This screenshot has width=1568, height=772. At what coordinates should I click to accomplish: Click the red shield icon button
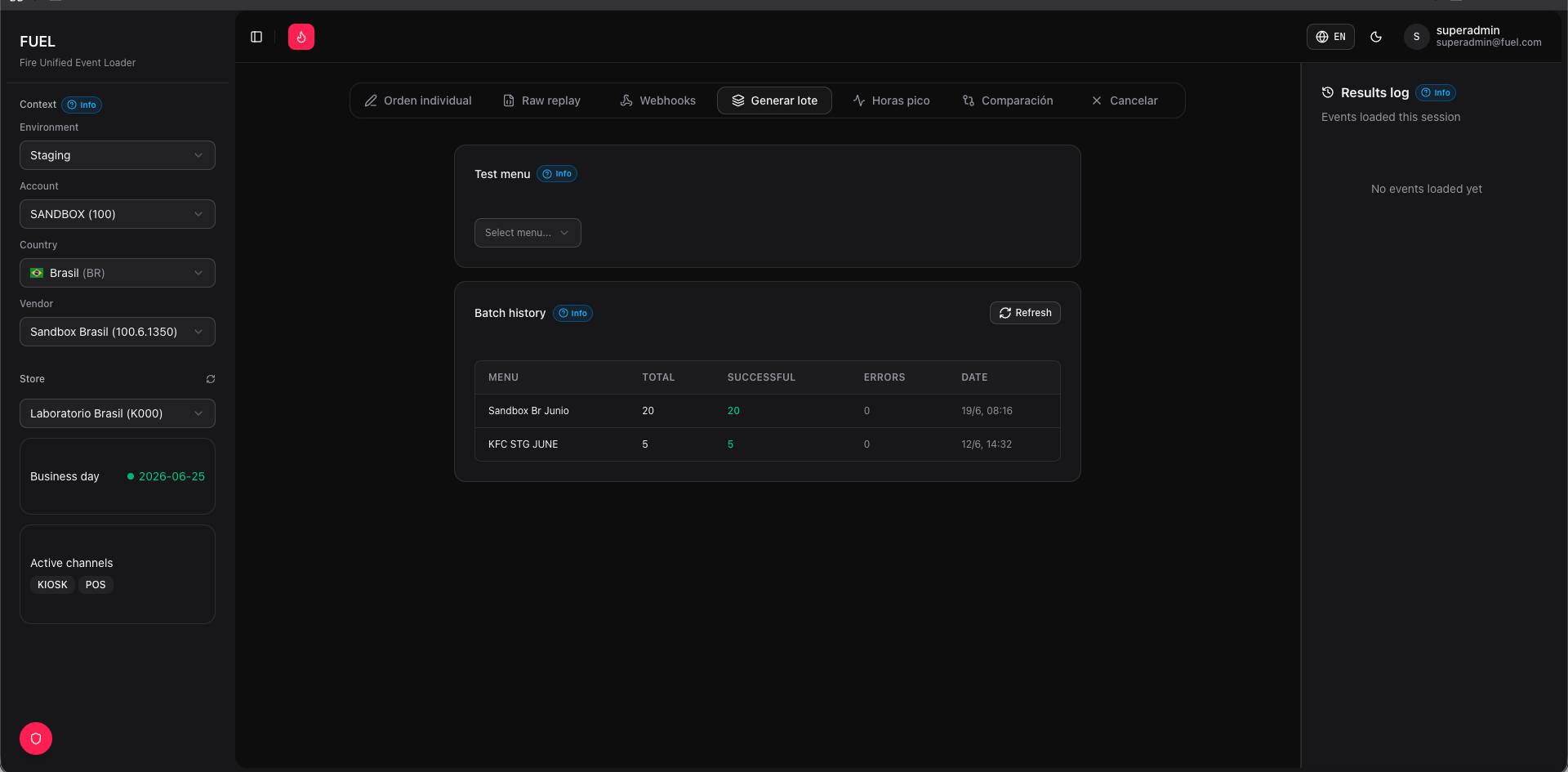click(36, 739)
